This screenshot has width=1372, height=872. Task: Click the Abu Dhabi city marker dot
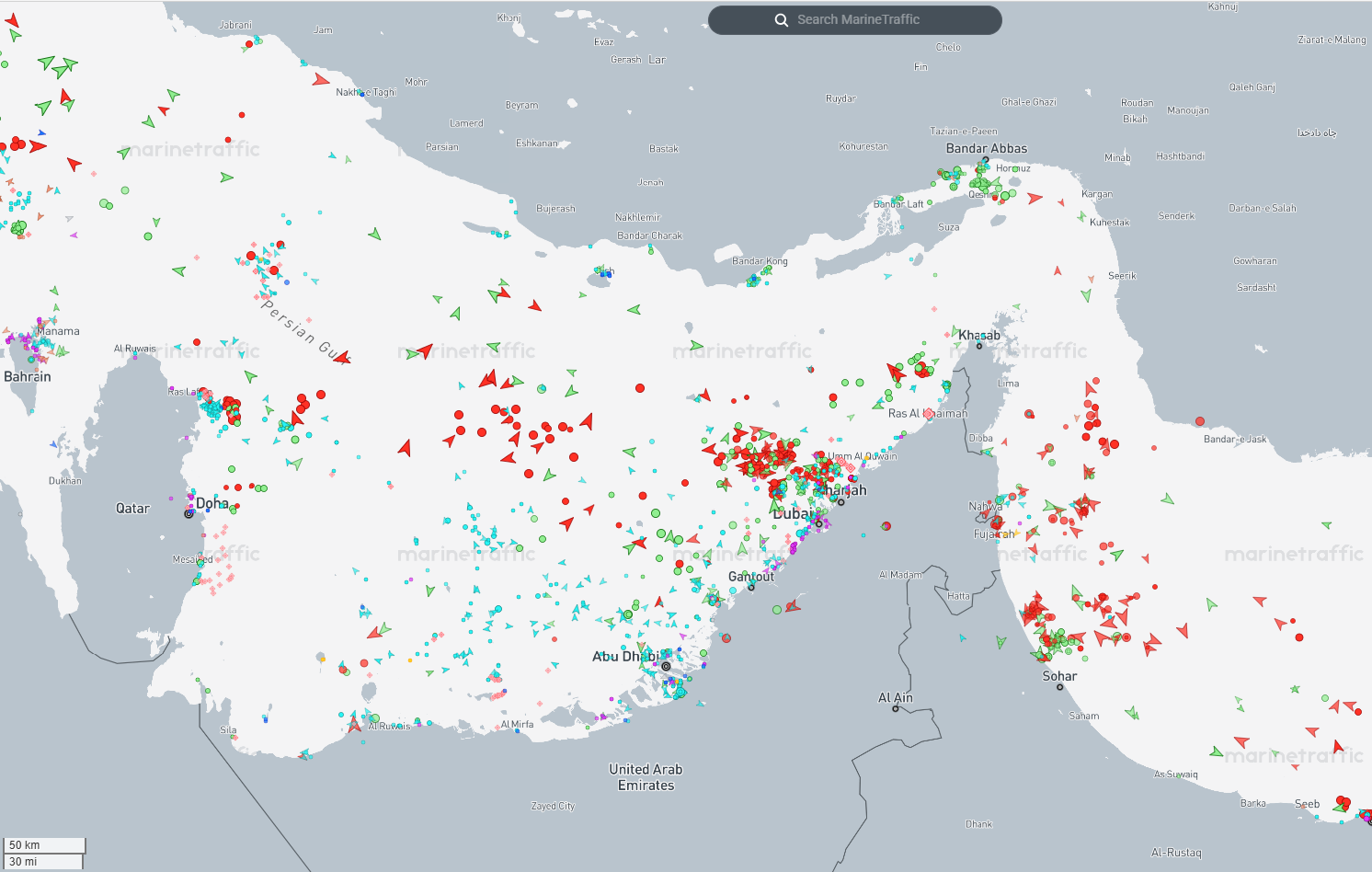point(666,666)
